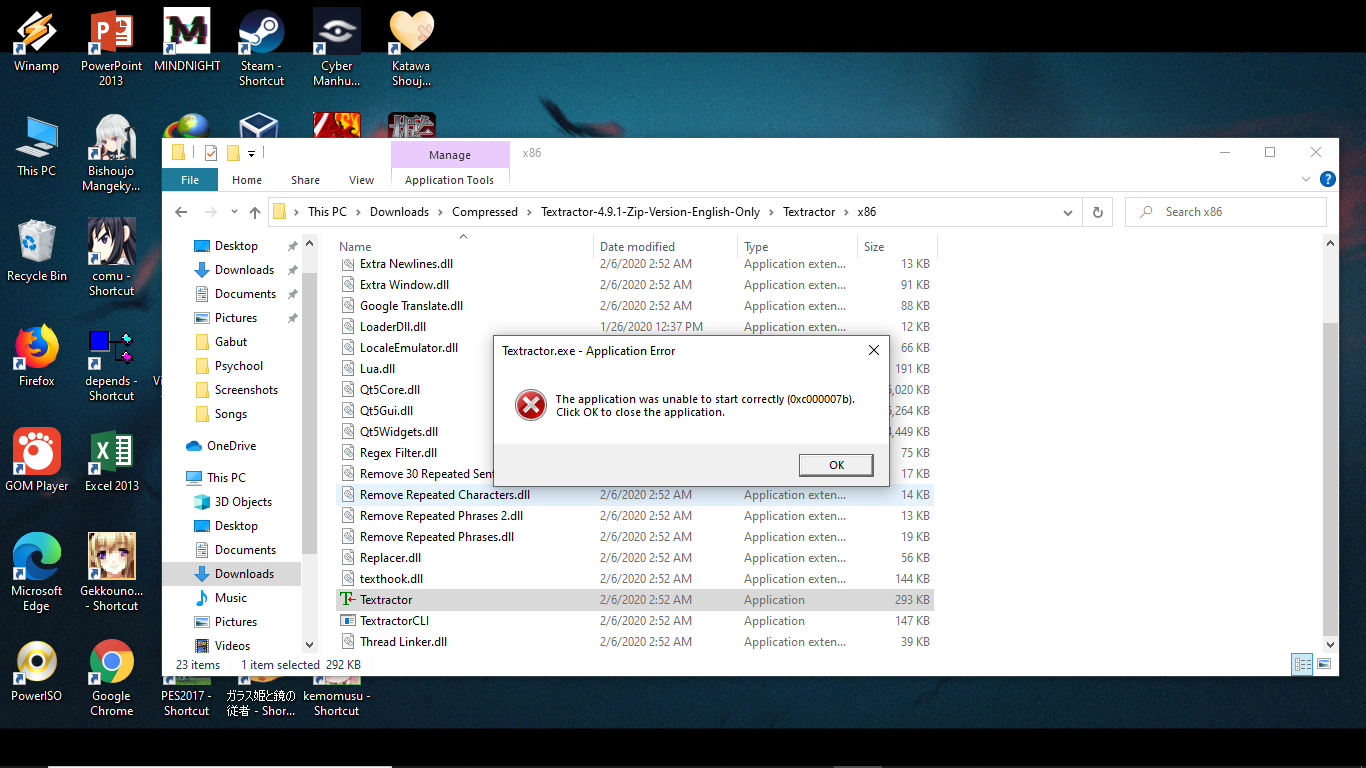Select Downloads breadcrumb in address bar
The width and height of the screenshot is (1366, 768).
[399, 212]
